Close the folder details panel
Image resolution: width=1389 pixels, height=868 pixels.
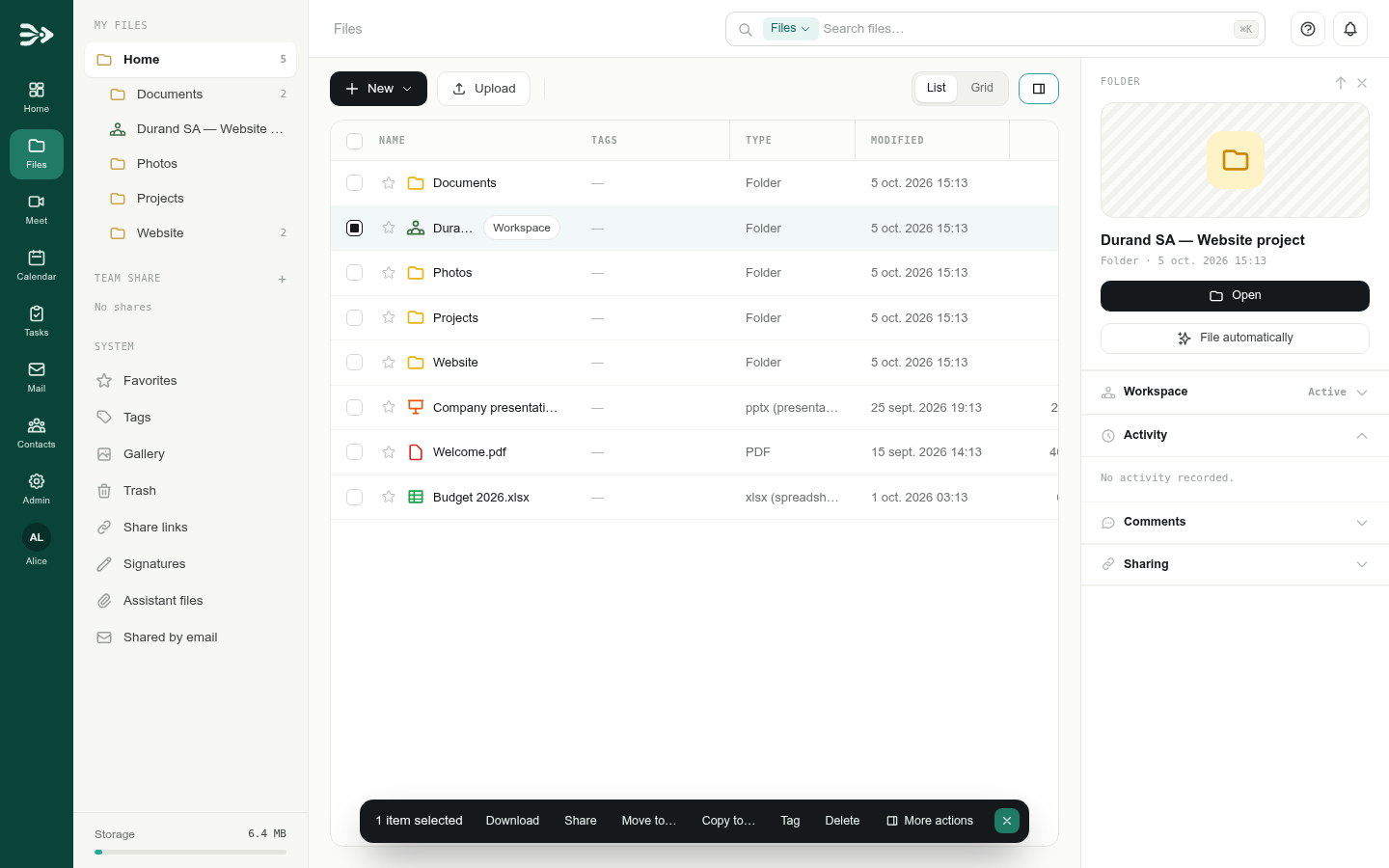coord(1362,83)
